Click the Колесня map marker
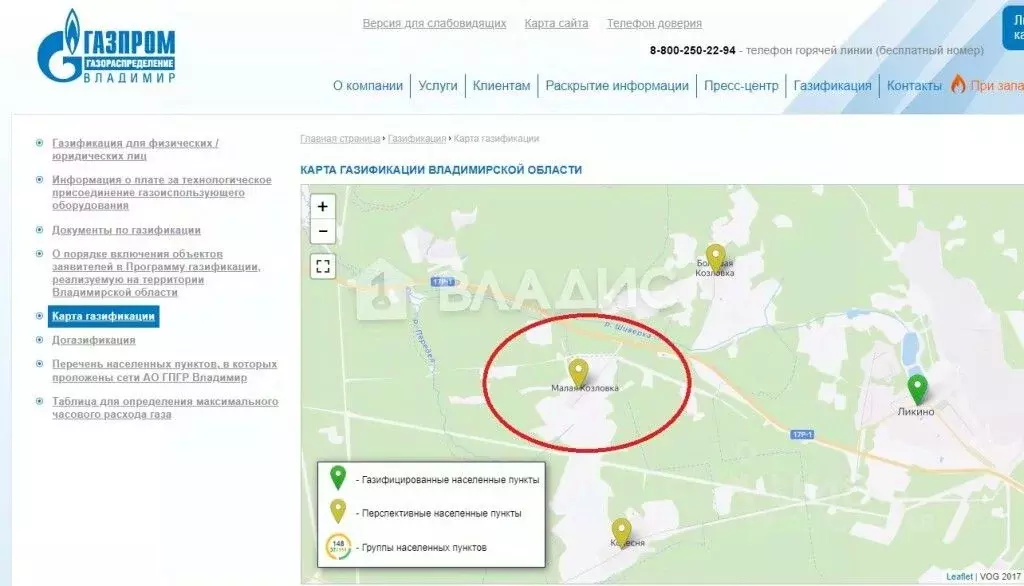The image size is (1024, 586). pos(621,532)
